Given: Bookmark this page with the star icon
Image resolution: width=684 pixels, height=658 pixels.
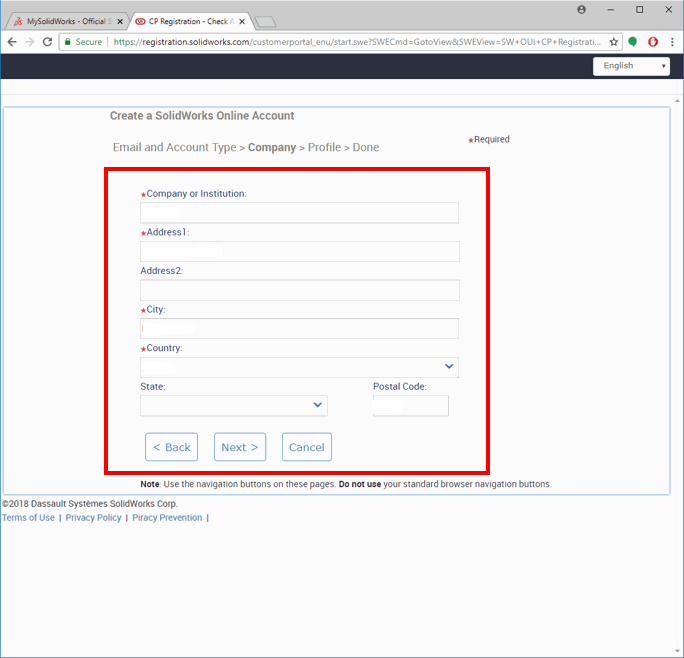Looking at the screenshot, I should coord(614,42).
